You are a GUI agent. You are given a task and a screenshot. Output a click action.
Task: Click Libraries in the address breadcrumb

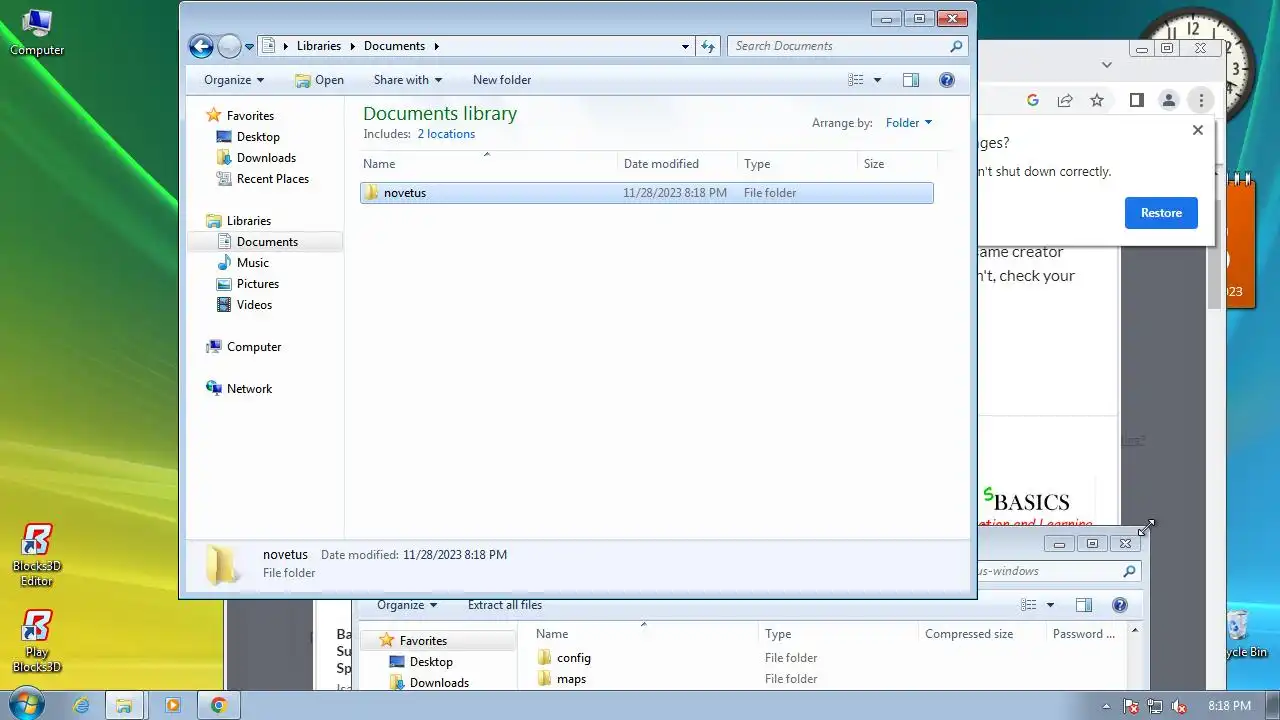(319, 46)
